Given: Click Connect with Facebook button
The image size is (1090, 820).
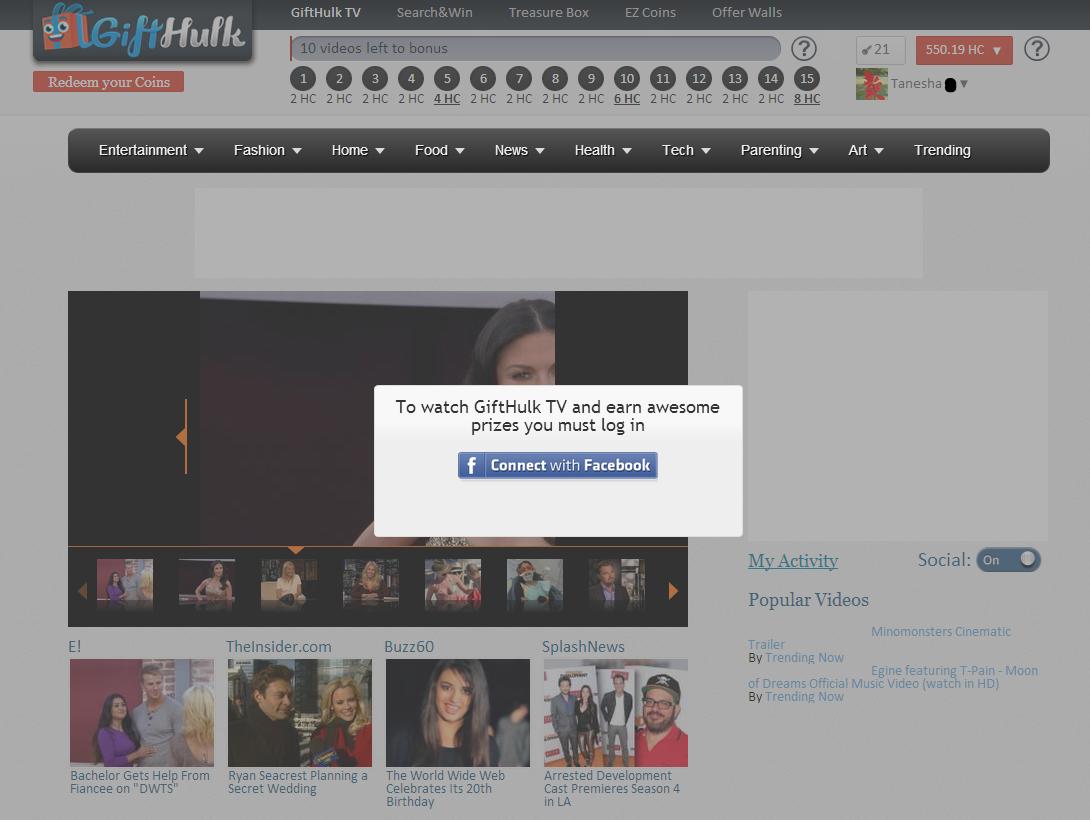Looking at the screenshot, I should click(x=558, y=466).
